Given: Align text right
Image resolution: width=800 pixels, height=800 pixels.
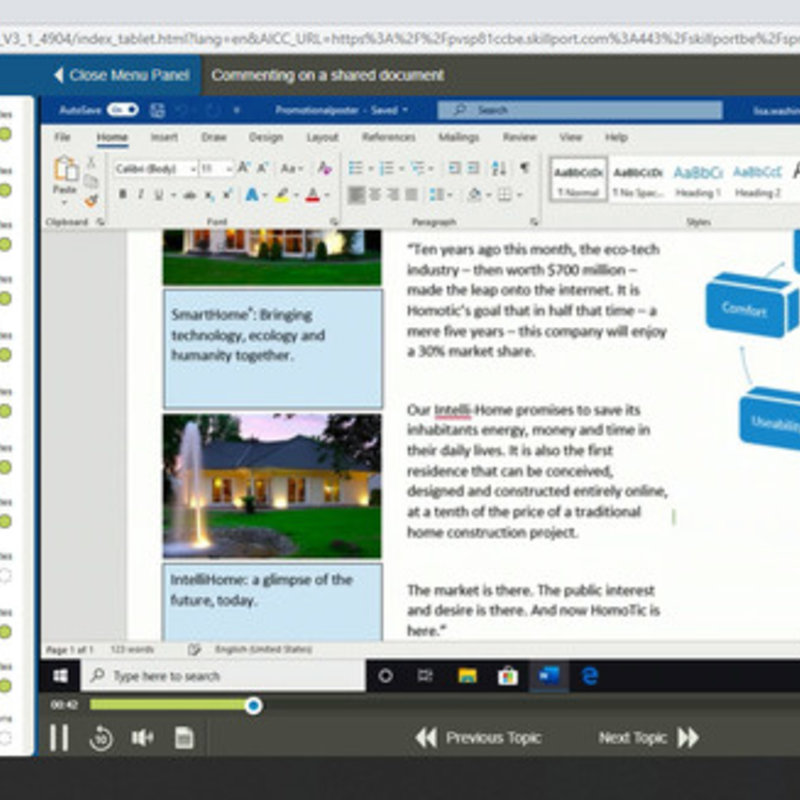Looking at the screenshot, I should pos(393,194).
